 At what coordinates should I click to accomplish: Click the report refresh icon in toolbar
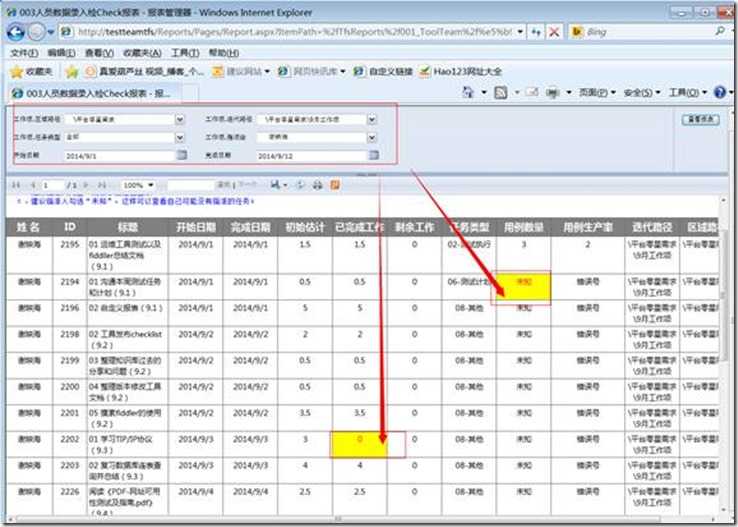300,185
